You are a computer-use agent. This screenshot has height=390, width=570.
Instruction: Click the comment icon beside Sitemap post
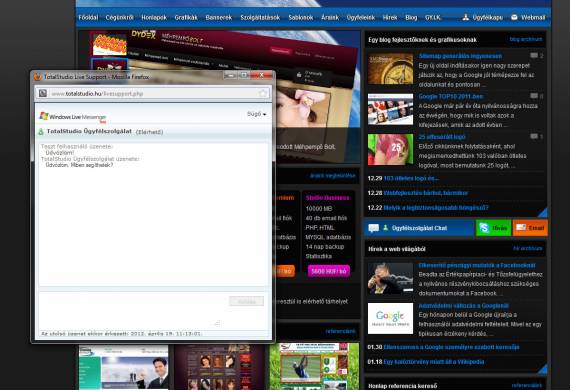pyautogui.click(x=534, y=56)
